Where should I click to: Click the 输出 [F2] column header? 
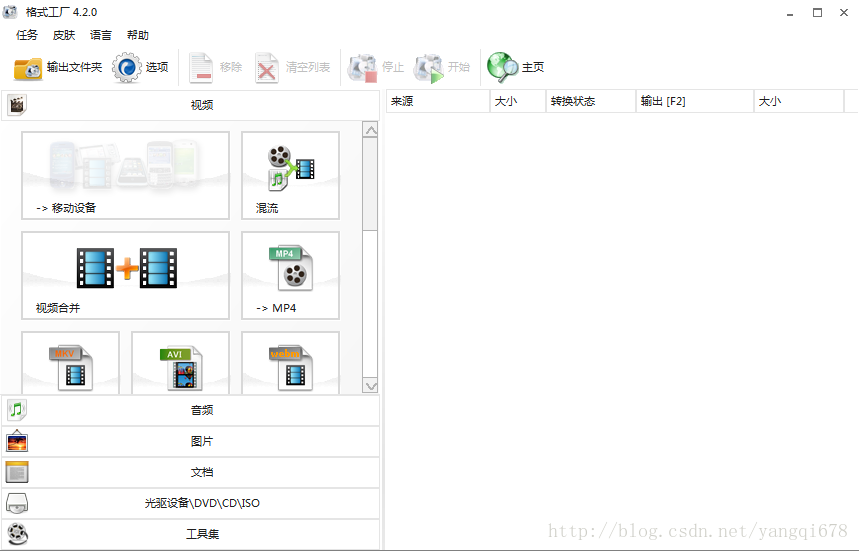pyautogui.click(x=695, y=101)
